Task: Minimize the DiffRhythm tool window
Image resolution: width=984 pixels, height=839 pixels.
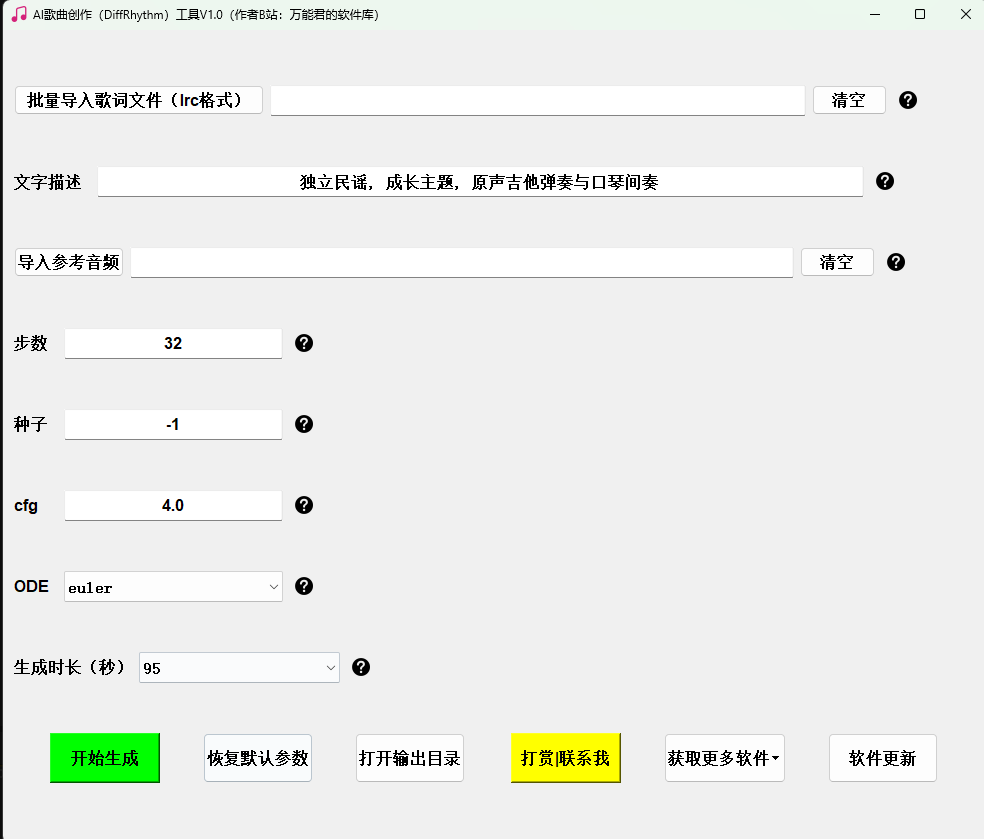Action: 875,14
